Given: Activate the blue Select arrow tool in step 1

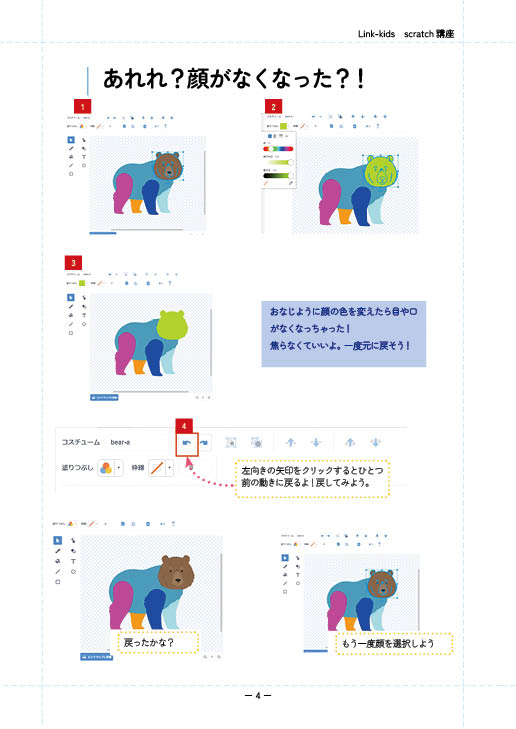Looking at the screenshot, I should click(x=71, y=139).
